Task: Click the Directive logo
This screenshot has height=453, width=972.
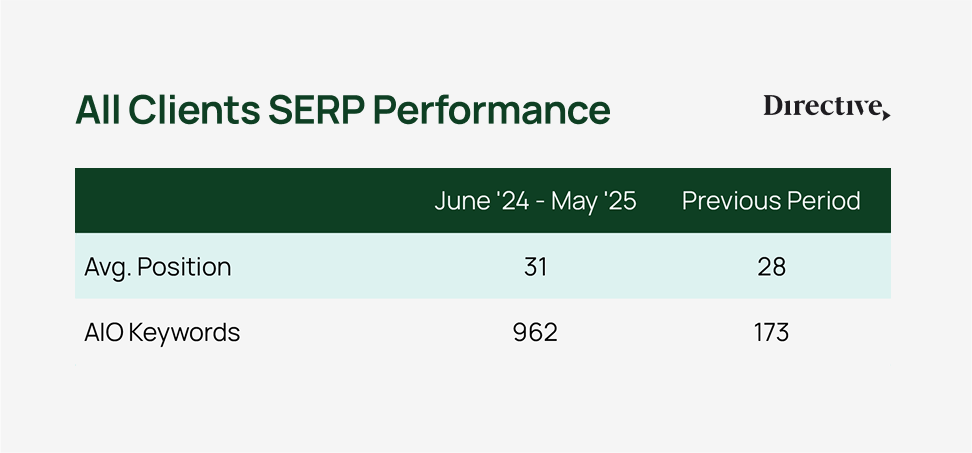Action: 826,107
